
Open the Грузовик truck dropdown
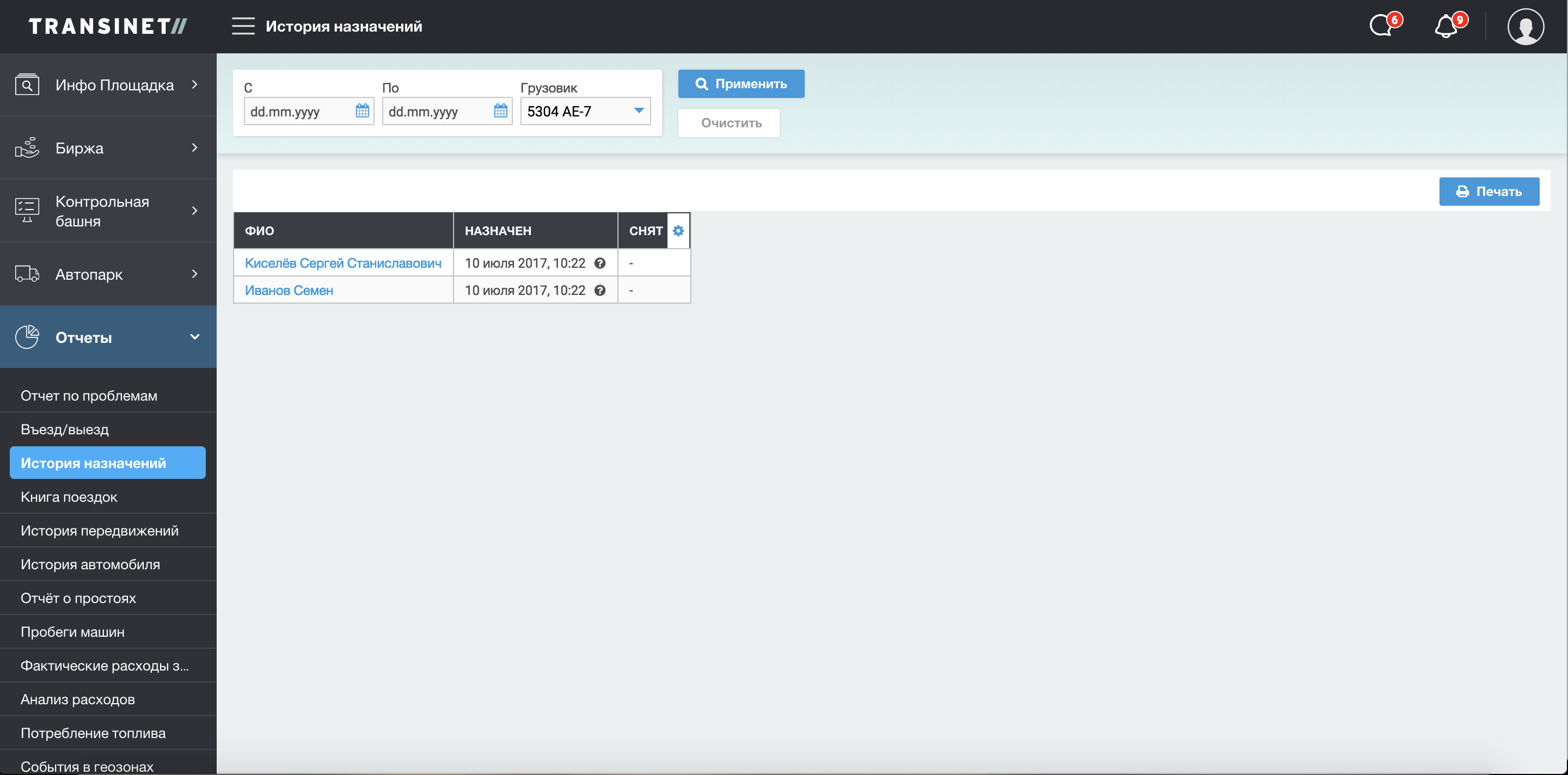585,112
